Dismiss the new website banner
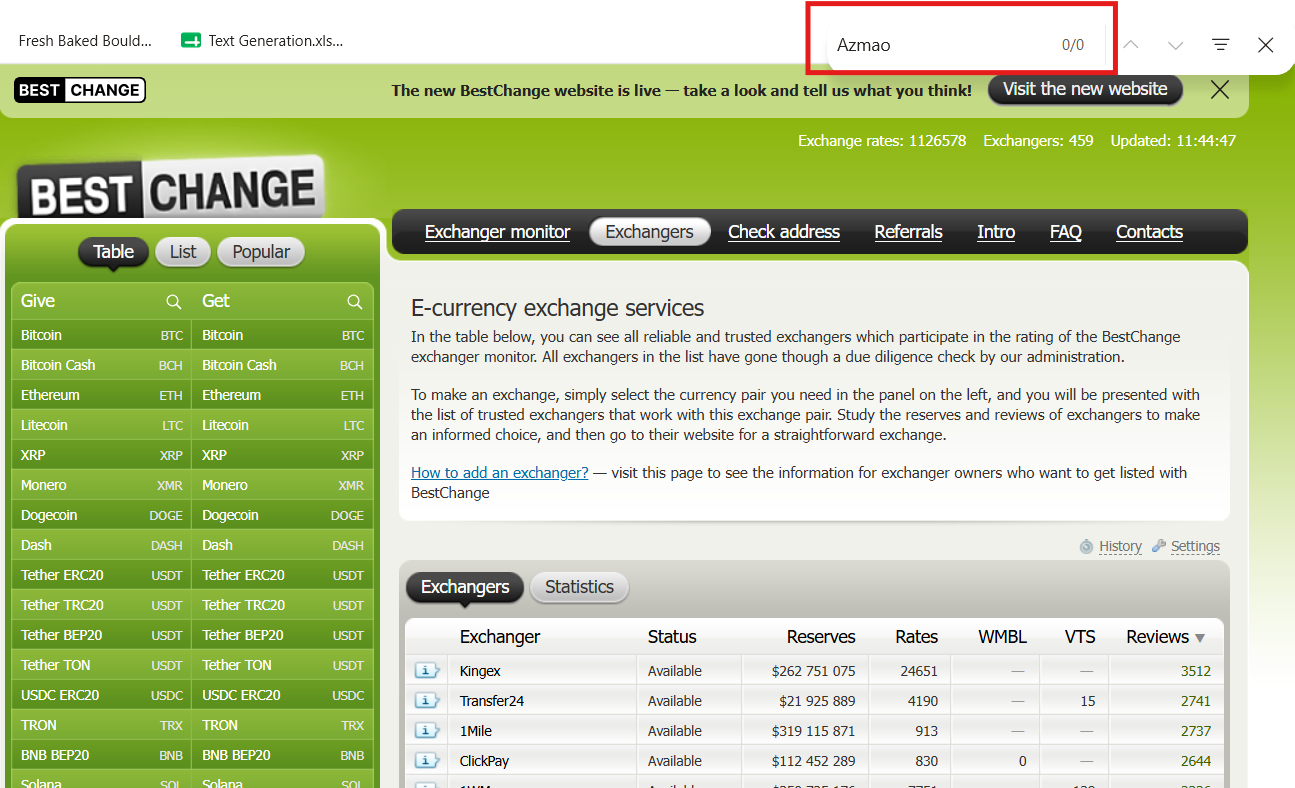The image size is (1295, 788). pyautogui.click(x=1220, y=90)
